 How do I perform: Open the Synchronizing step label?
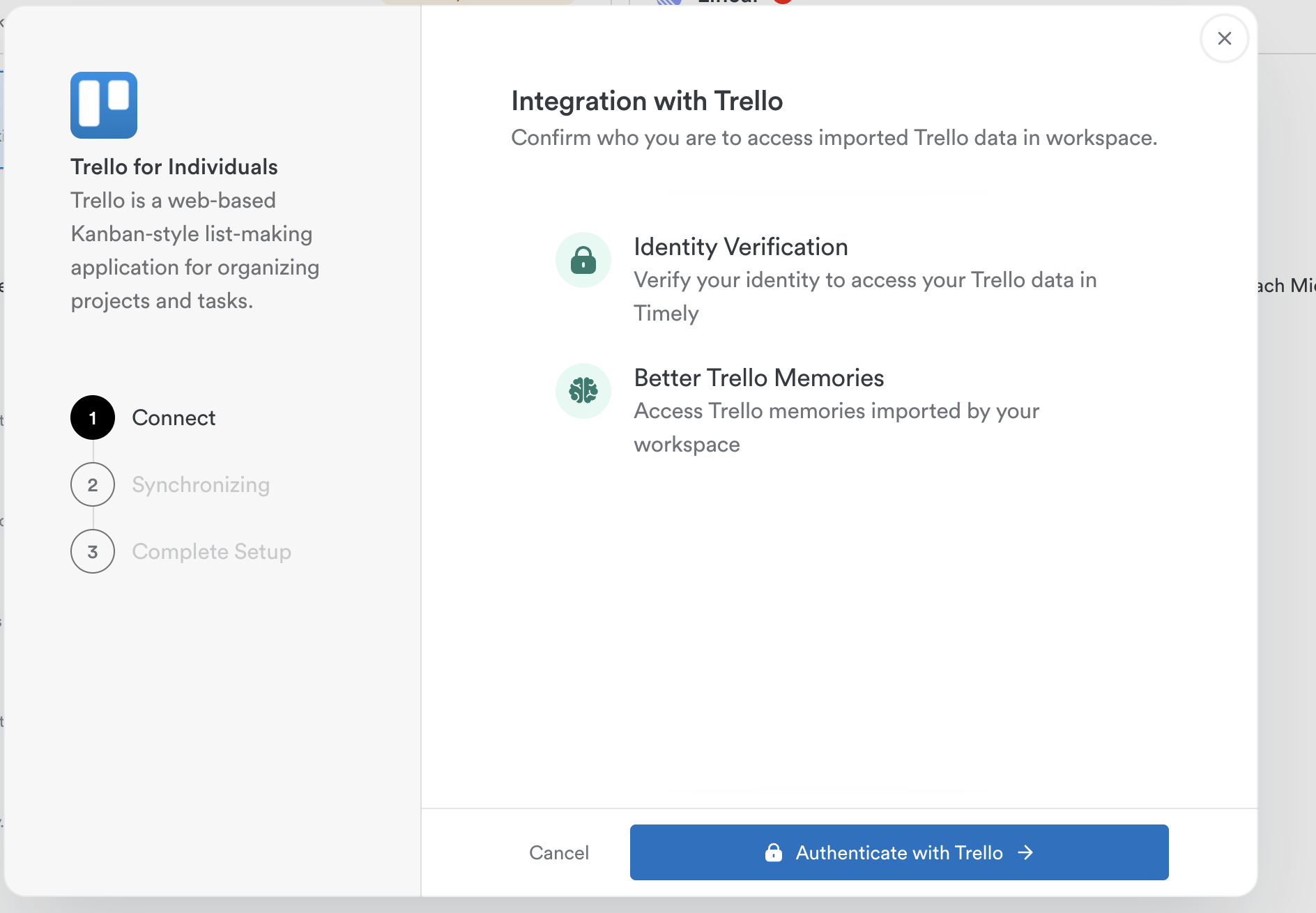tap(200, 484)
